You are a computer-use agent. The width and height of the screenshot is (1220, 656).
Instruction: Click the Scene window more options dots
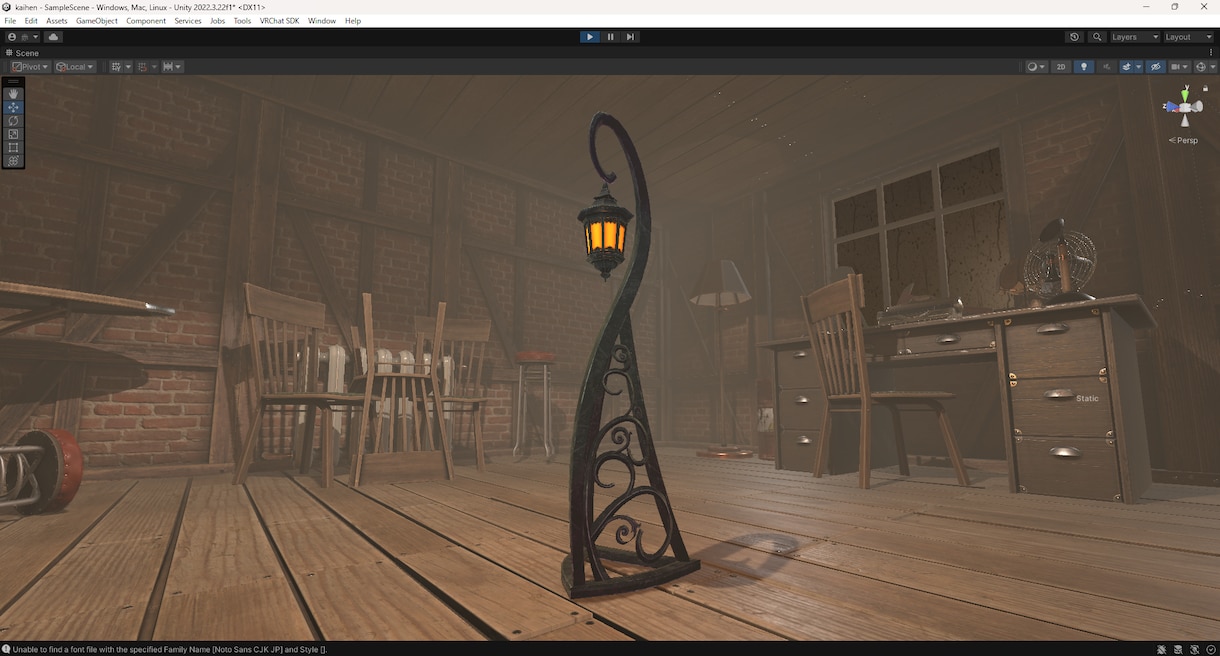1209,53
